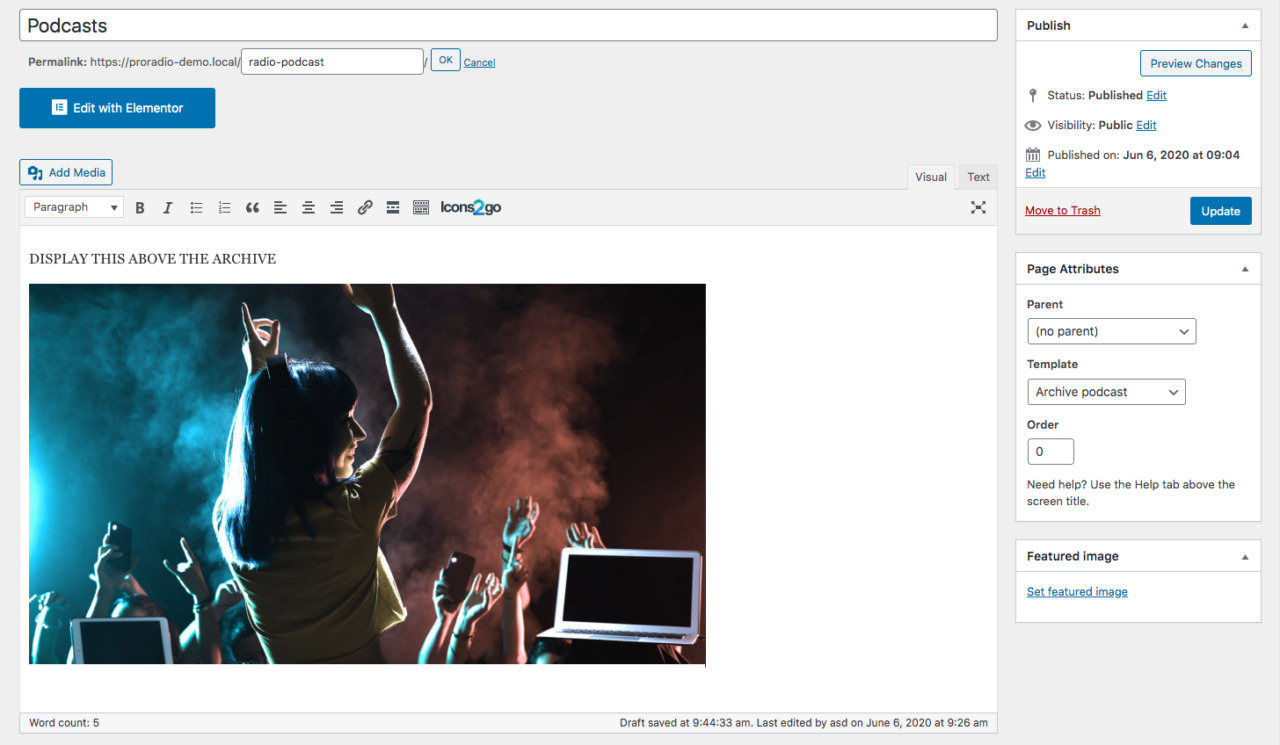Collapse the Featured image panel

(x=1245, y=556)
